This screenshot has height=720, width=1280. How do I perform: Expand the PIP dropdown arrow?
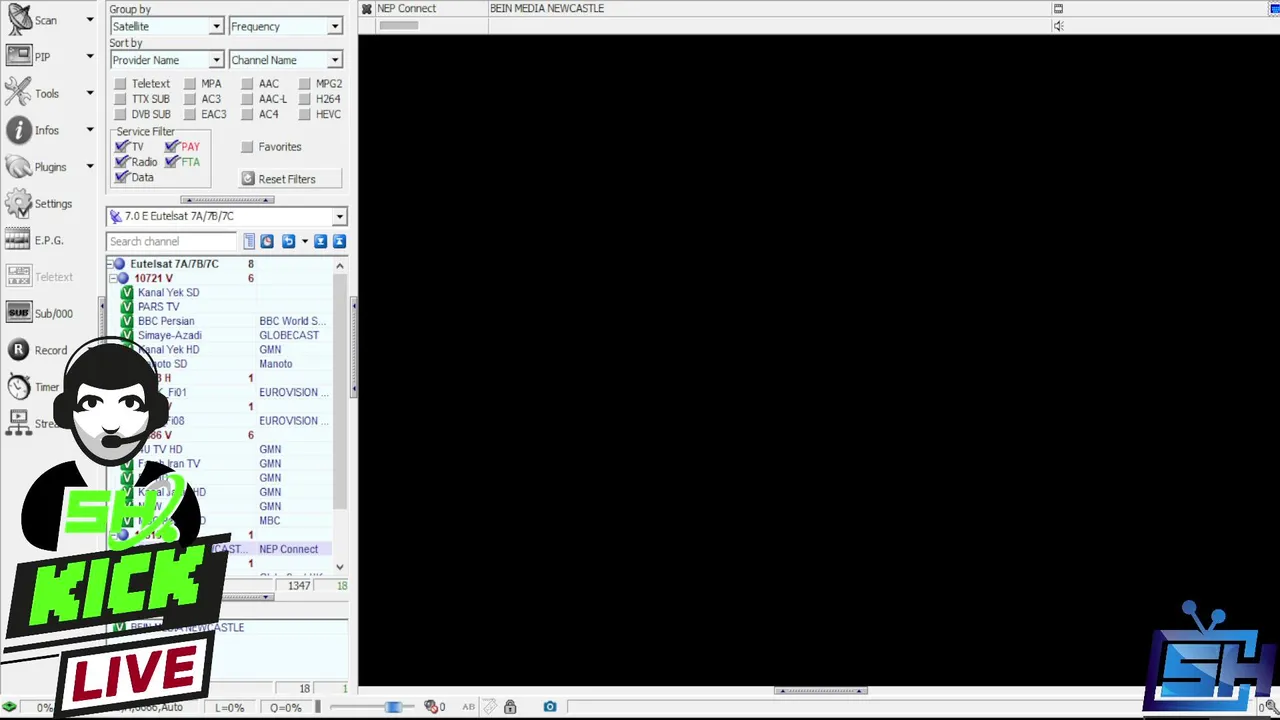click(90, 57)
